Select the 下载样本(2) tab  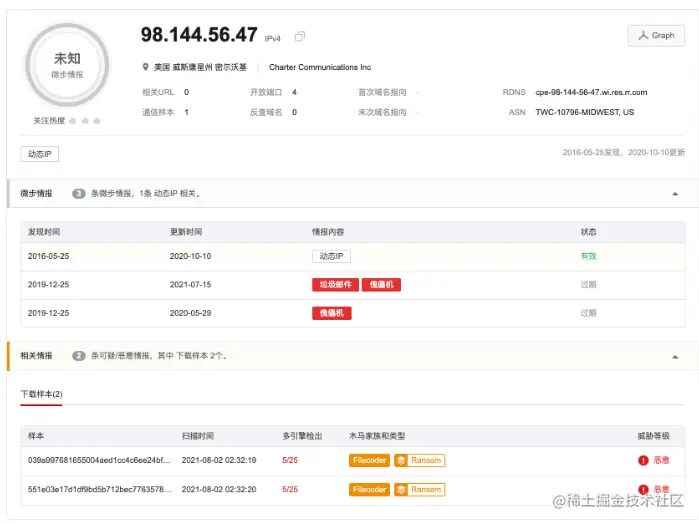click(41, 394)
